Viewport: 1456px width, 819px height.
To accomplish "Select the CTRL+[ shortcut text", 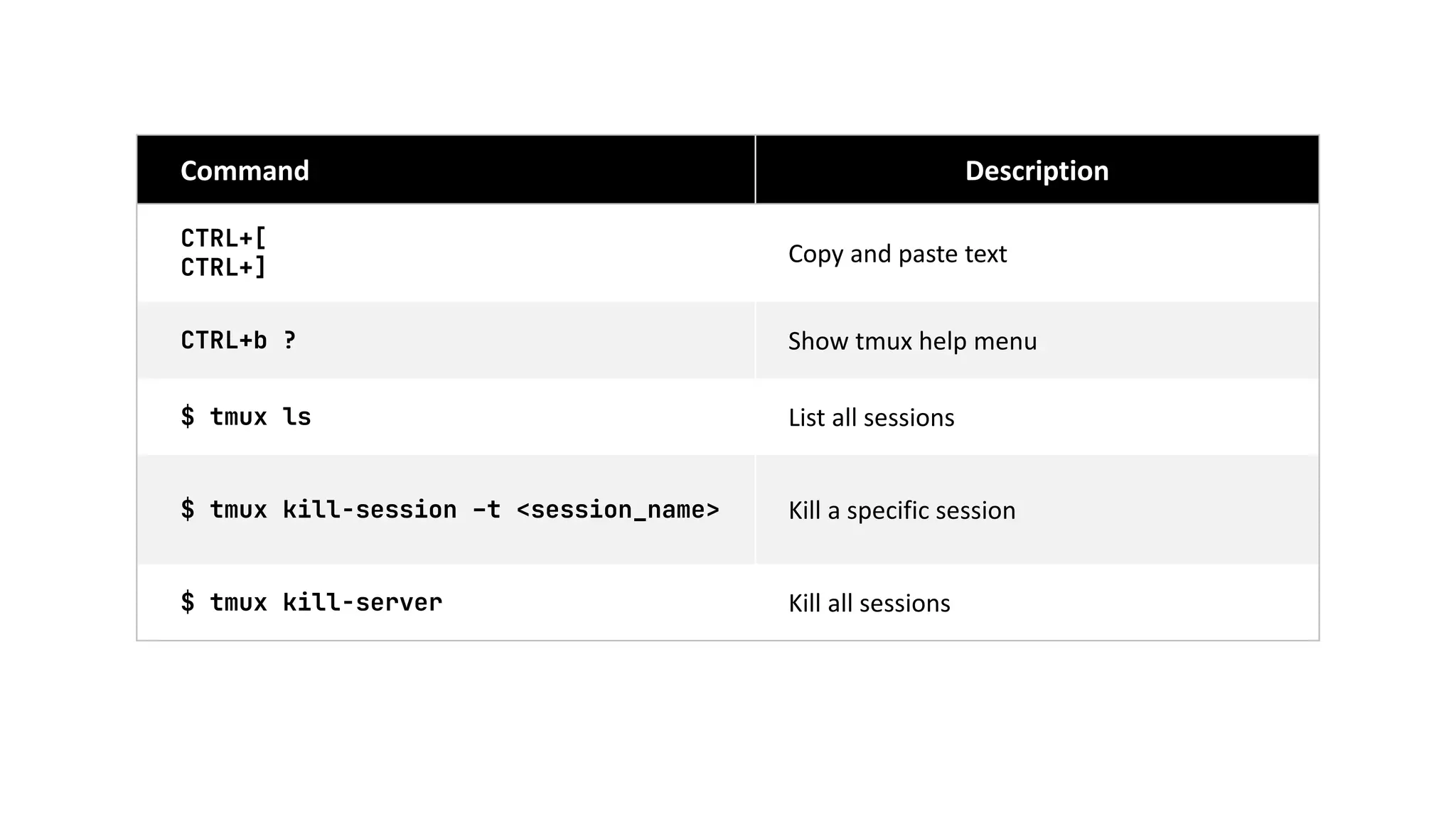I will (223, 238).
